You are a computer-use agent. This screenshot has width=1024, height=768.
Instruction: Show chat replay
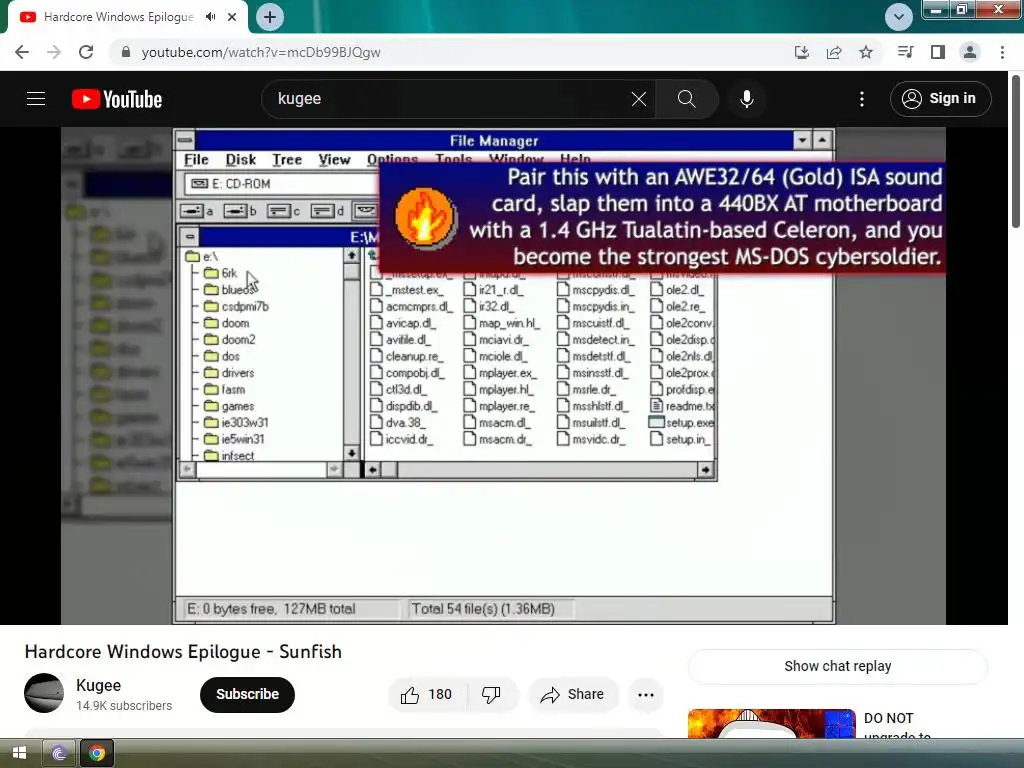838,666
